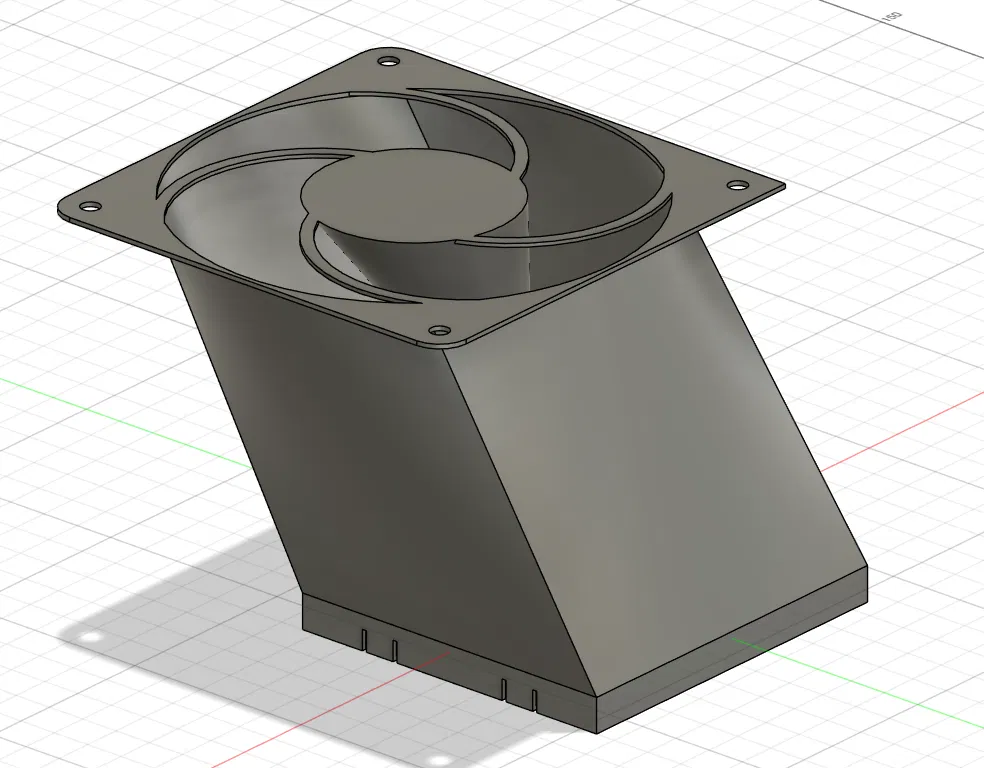The image size is (984, 768).
Task: Pick the mounting hole at plate's front corner
Action: pos(440,329)
